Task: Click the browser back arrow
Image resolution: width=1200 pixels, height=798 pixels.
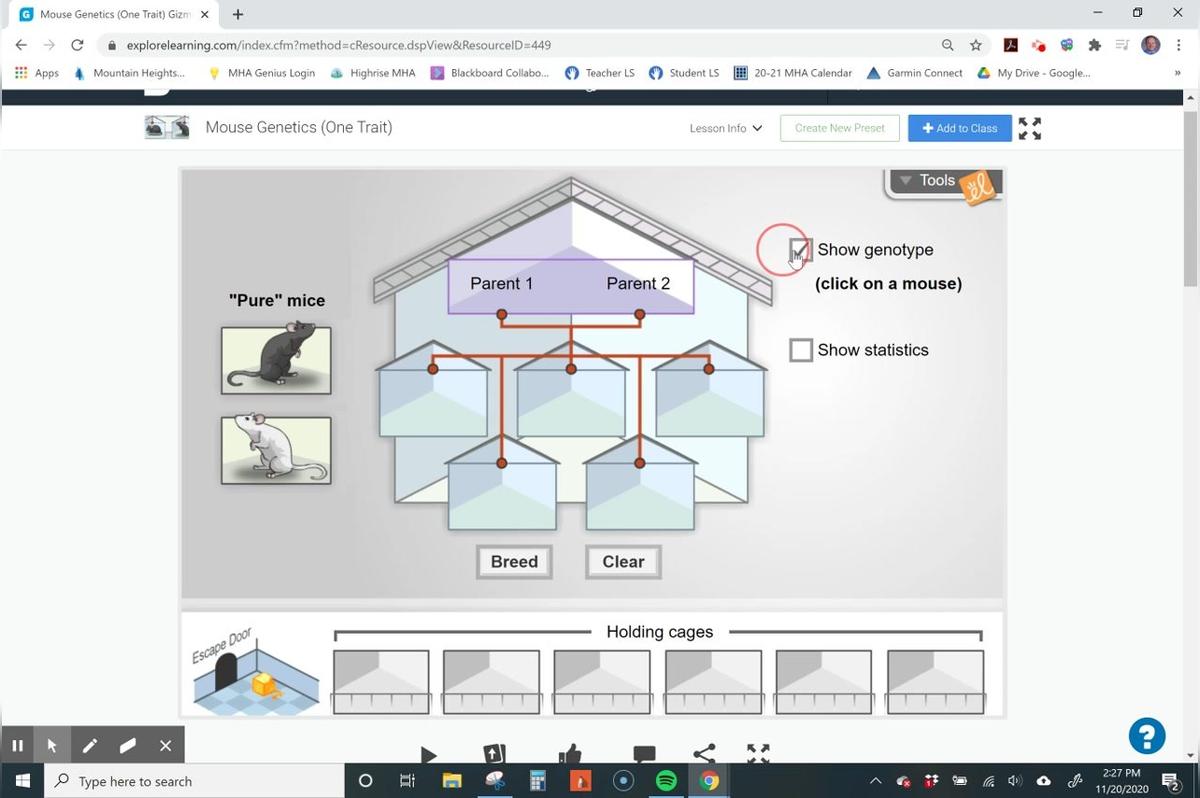Action: point(21,45)
